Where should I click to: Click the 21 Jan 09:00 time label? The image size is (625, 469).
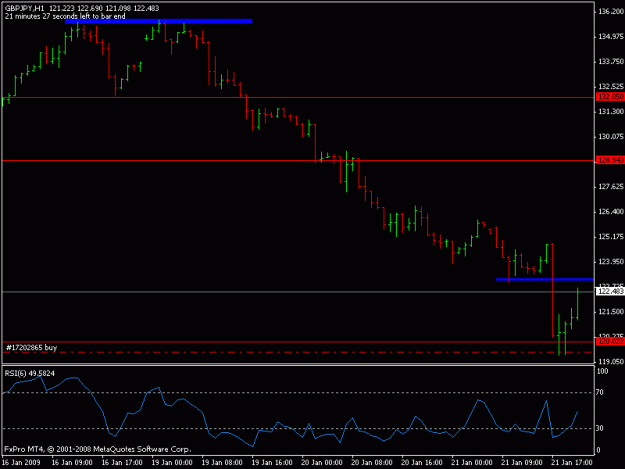click(522, 463)
